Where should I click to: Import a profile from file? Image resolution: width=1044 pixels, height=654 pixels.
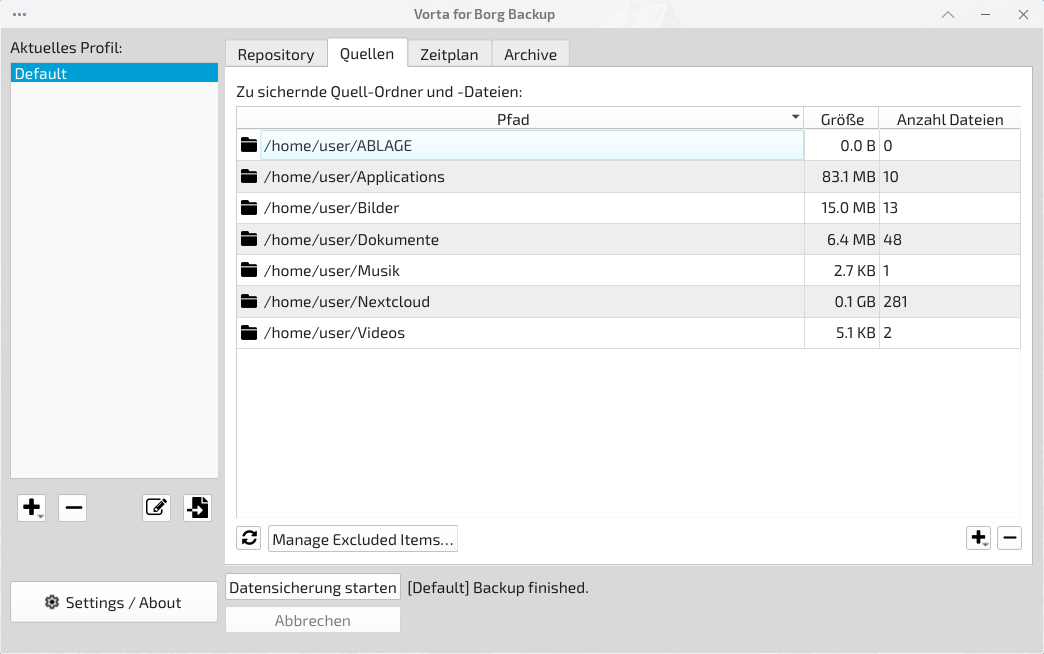(x=197, y=508)
